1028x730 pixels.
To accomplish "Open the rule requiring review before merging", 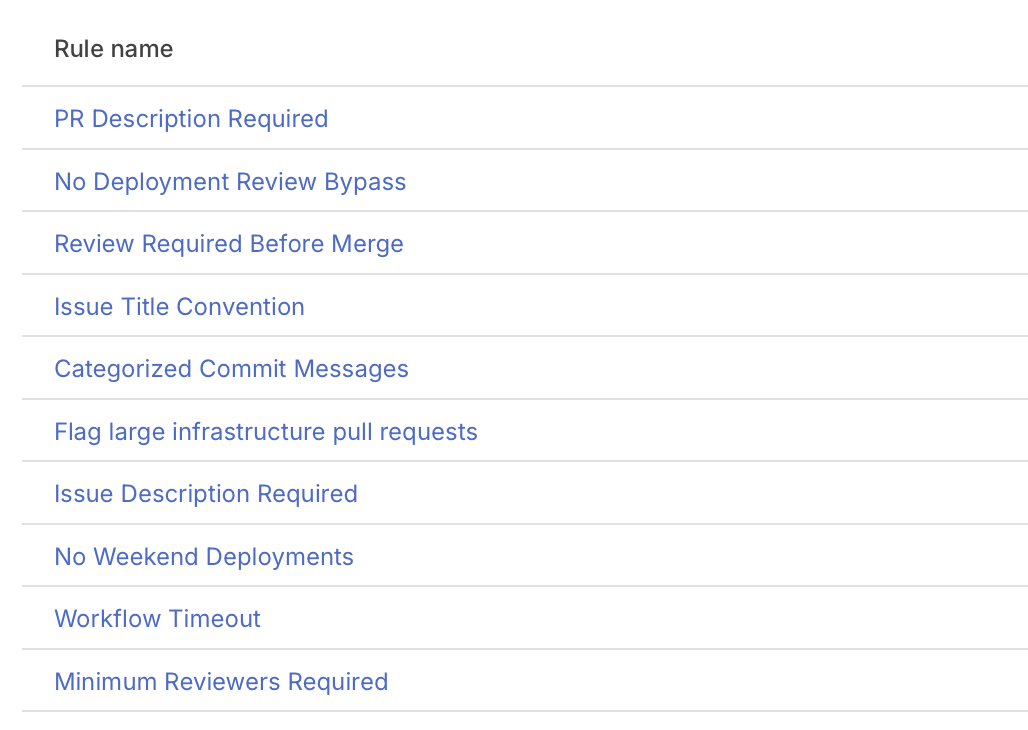I will coord(229,244).
